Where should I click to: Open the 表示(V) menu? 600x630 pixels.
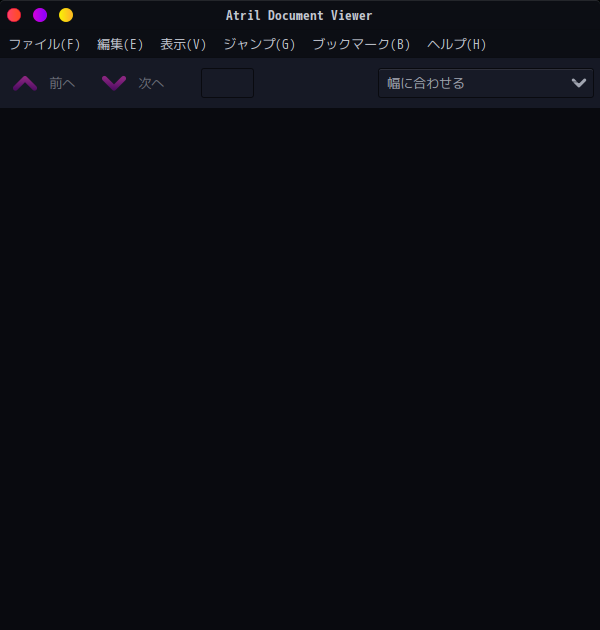[x=183, y=44]
